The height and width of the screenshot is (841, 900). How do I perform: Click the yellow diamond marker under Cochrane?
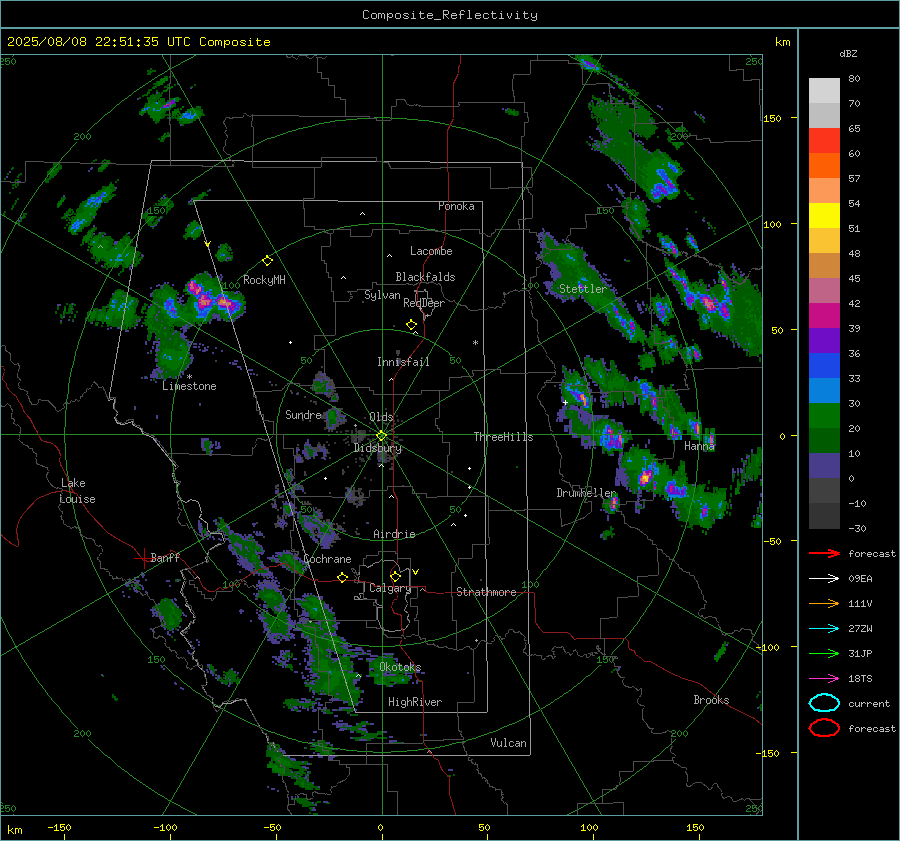click(342, 577)
